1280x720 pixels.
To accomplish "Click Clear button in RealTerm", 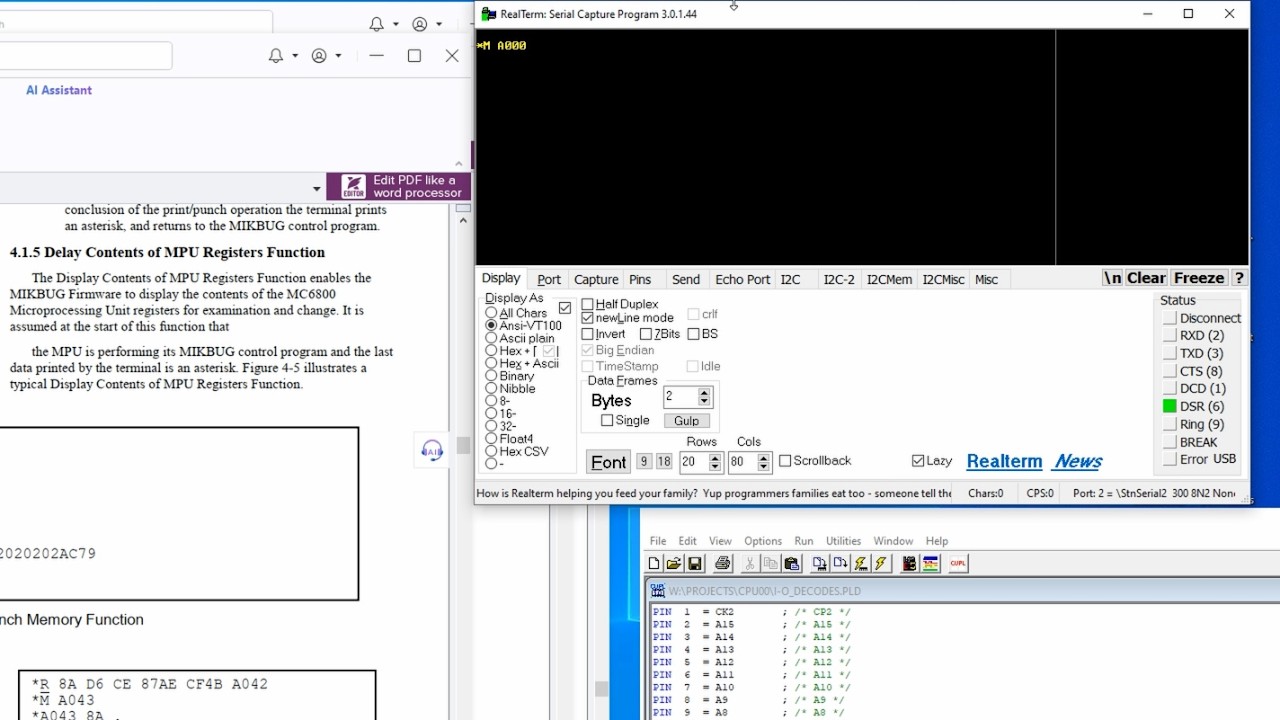I will pos(1147,278).
